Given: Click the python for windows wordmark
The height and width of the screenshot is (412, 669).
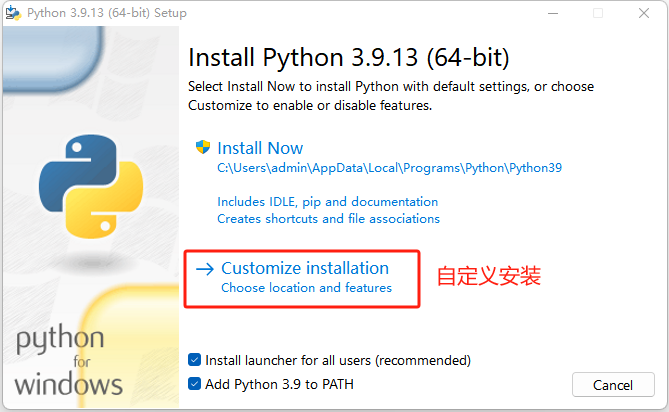Looking at the screenshot, I should point(68,361).
